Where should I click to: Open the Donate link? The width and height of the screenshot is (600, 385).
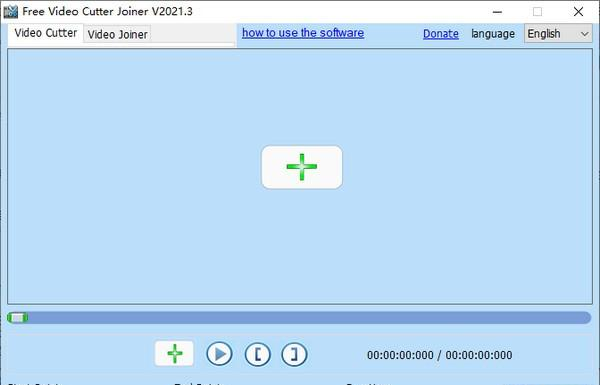441,34
